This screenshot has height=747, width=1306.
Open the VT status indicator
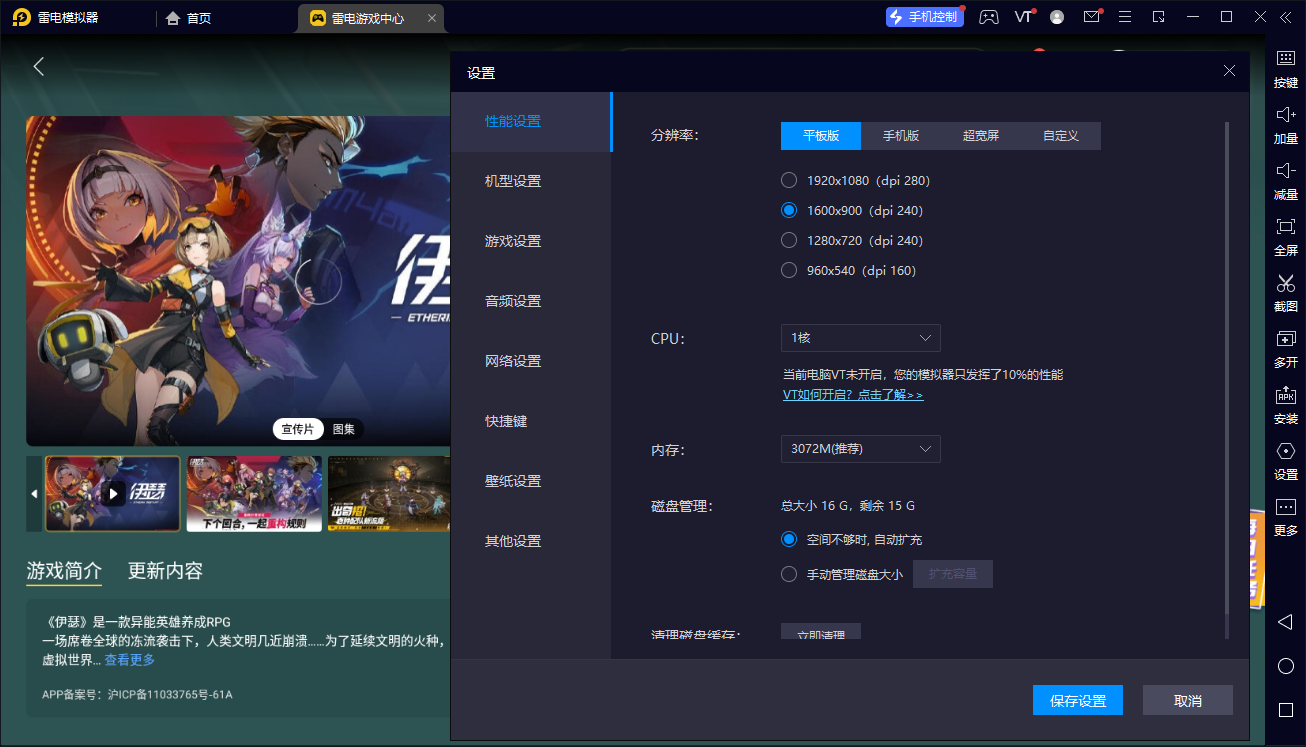[x=1022, y=16]
